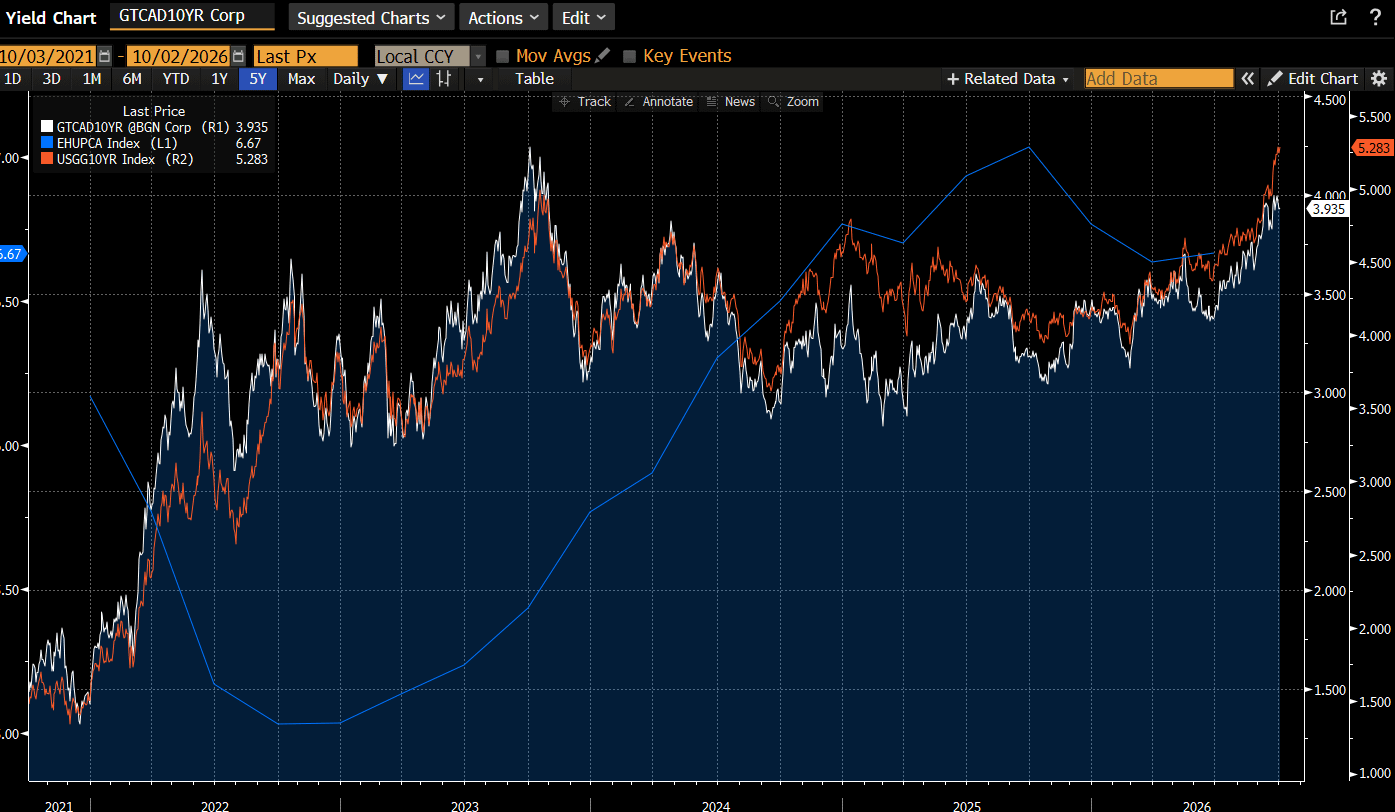Activate the Track crosshair tool
Image resolution: width=1395 pixels, height=812 pixels.
coord(584,102)
